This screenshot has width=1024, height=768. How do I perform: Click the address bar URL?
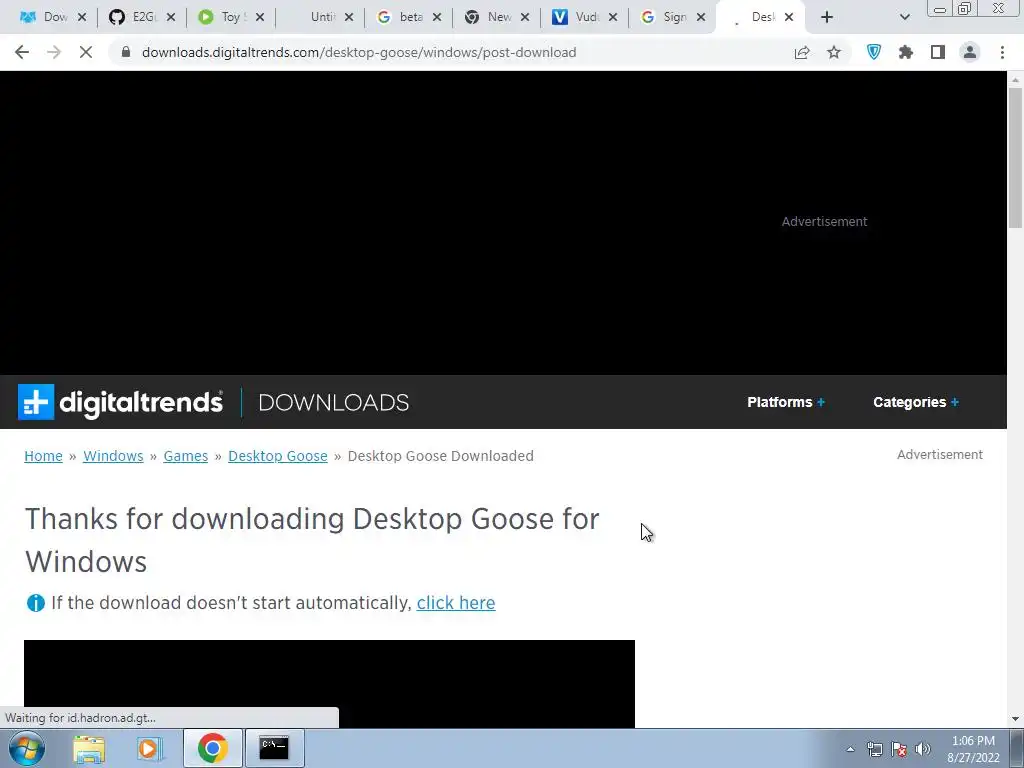coord(359,52)
